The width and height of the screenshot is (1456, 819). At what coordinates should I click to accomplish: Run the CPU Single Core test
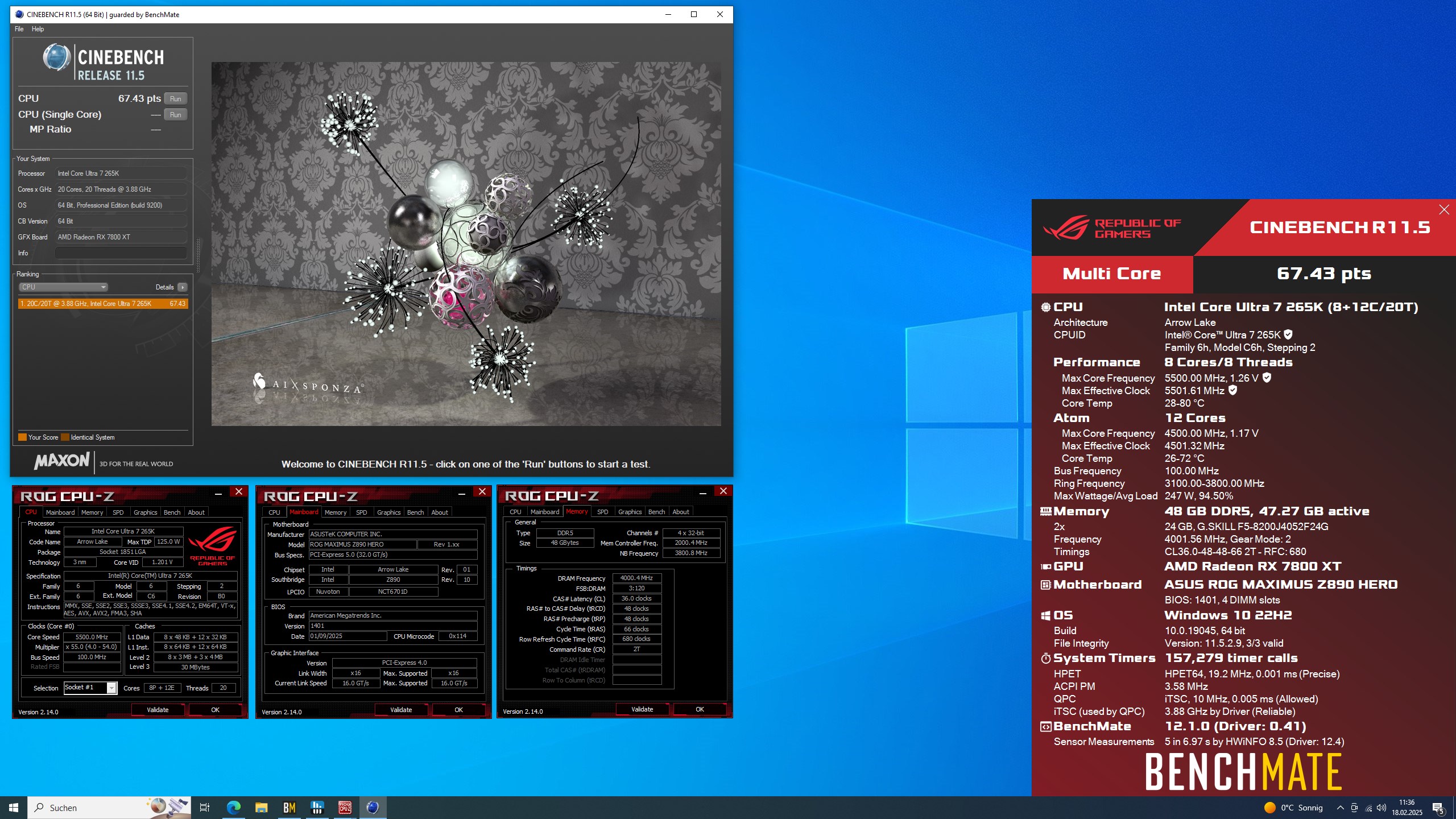pyautogui.click(x=175, y=114)
